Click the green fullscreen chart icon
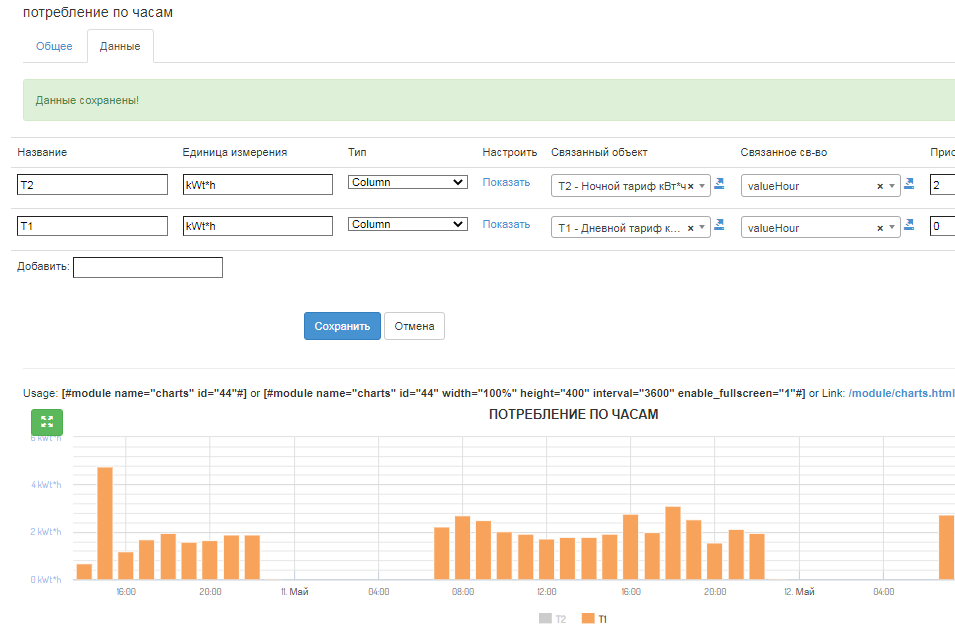Viewport: 955px width, 625px height. 46,422
